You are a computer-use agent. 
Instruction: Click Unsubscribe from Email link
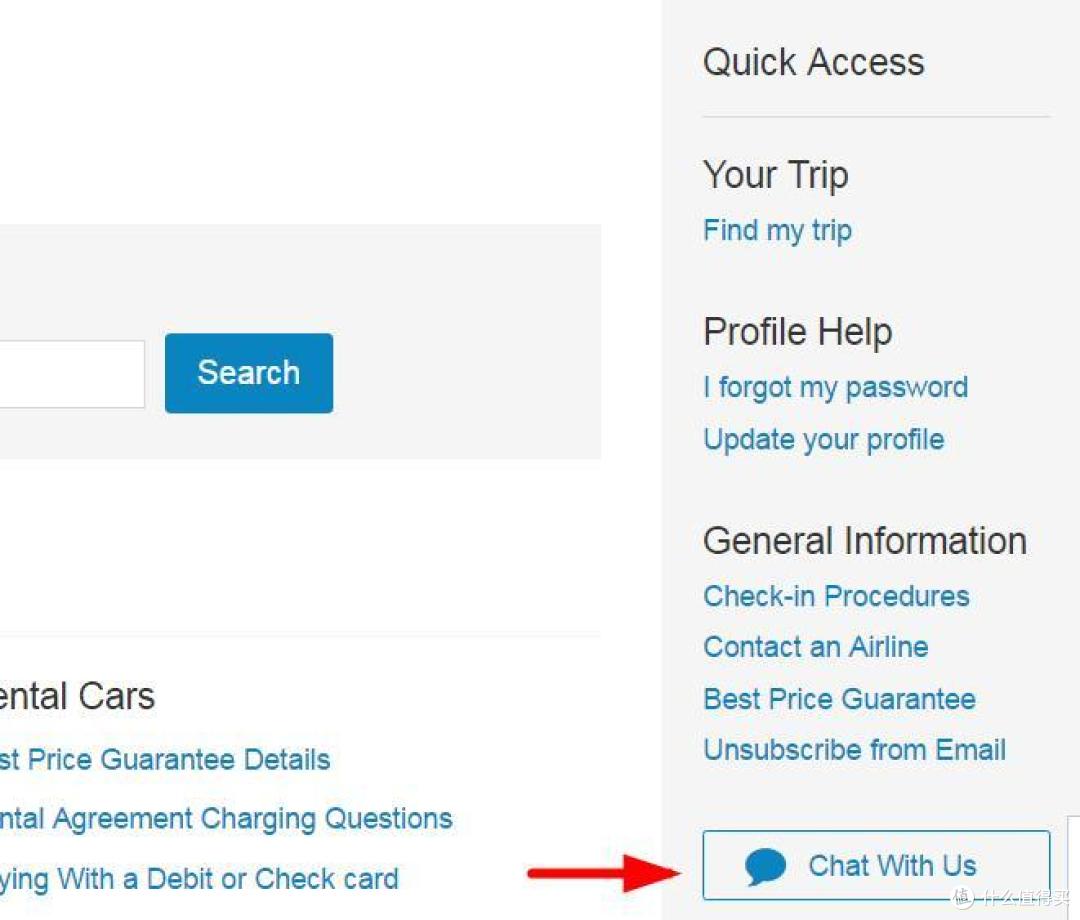coord(854,750)
